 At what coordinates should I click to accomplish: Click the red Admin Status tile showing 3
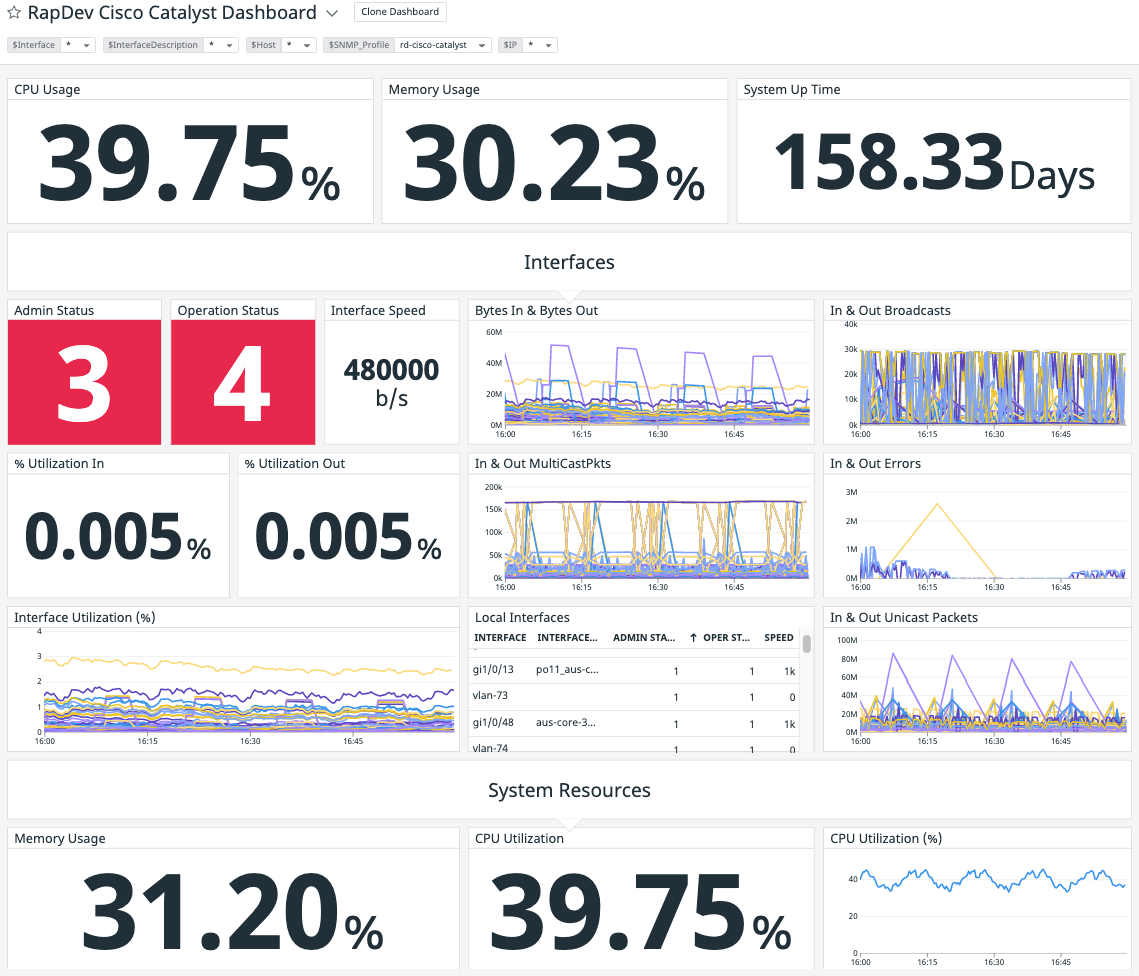pos(84,382)
